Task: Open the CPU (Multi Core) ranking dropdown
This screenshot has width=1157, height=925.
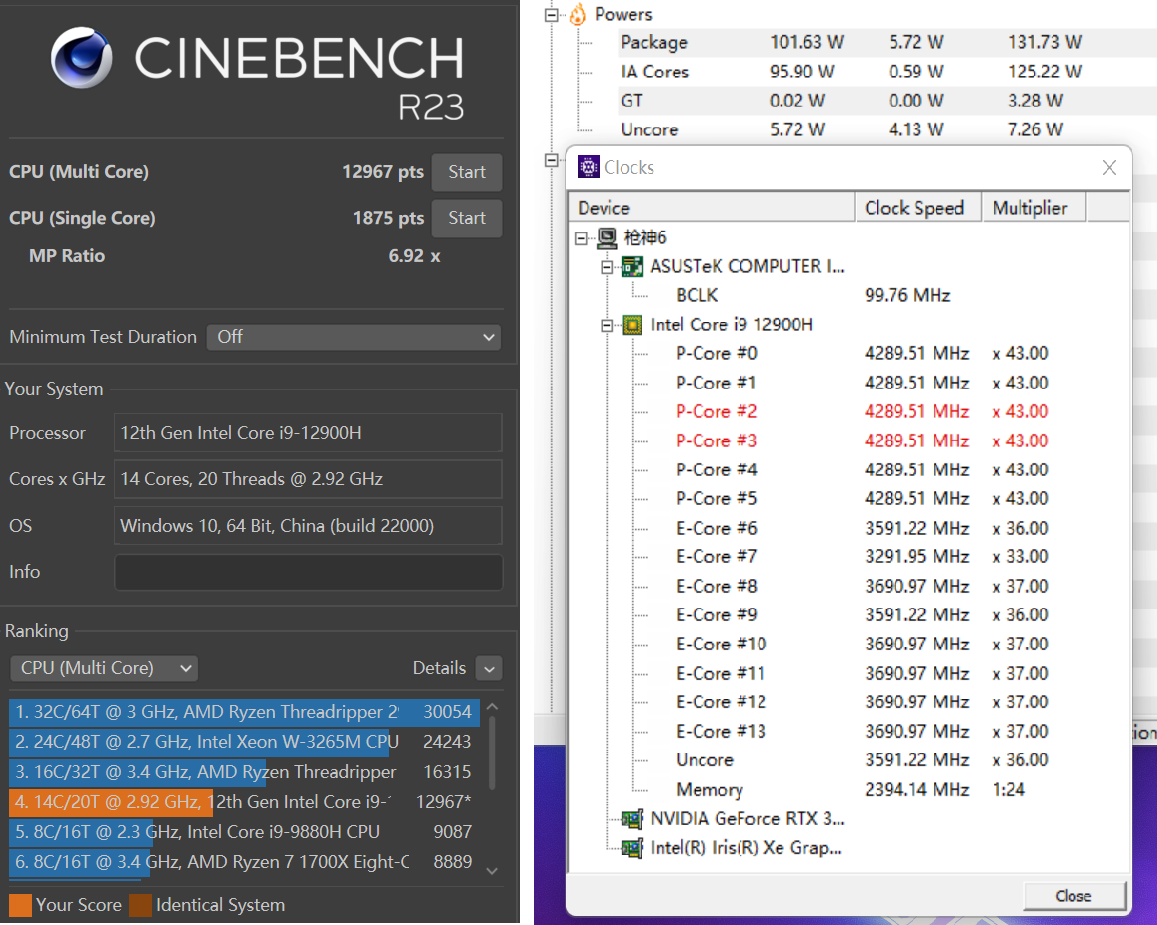Action: 104,668
